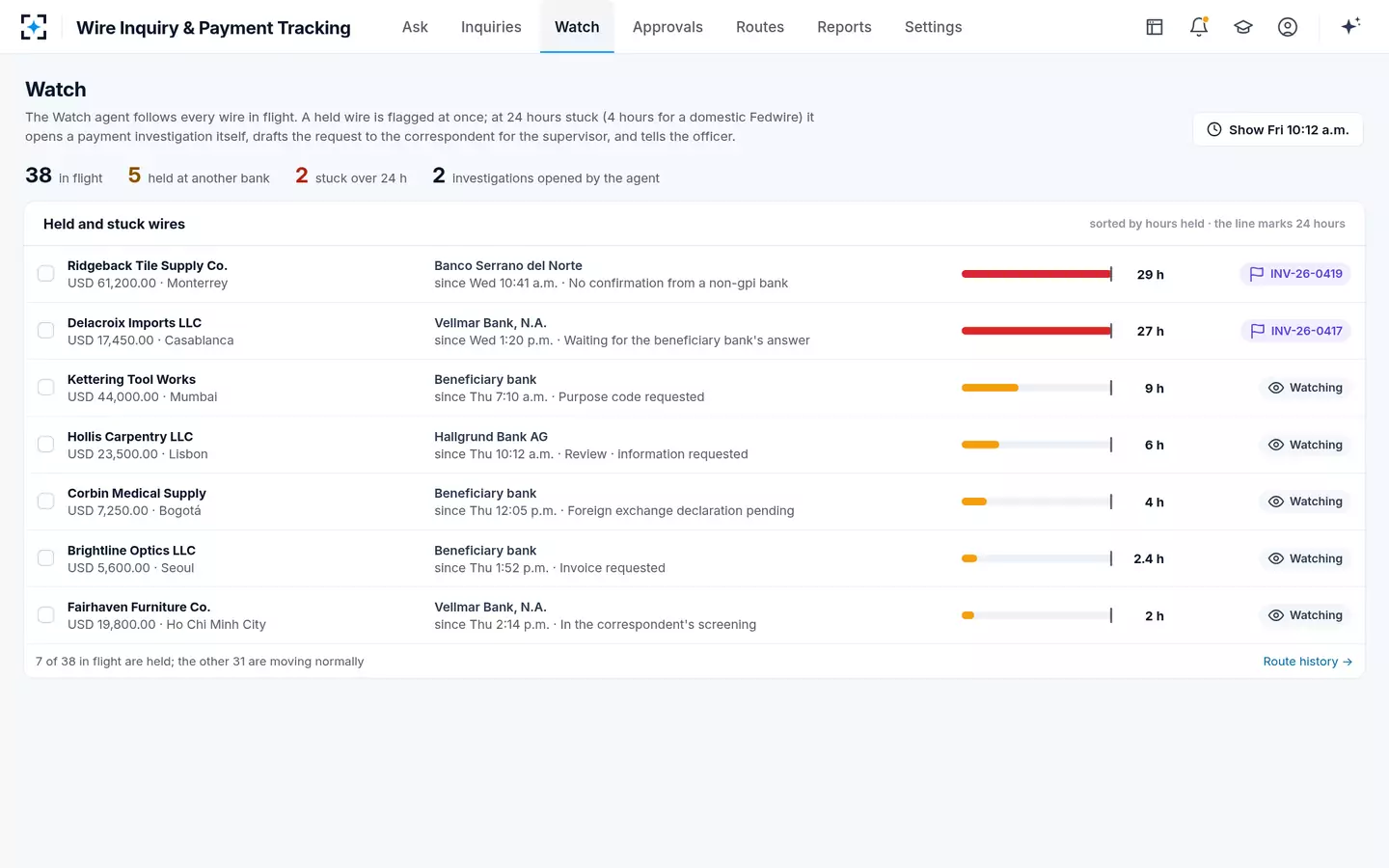This screenshot has width=1389, height=868.
Task: Select the Ridgeback Tile Supply Co. checkbox
Action: [x=45, y=274]
